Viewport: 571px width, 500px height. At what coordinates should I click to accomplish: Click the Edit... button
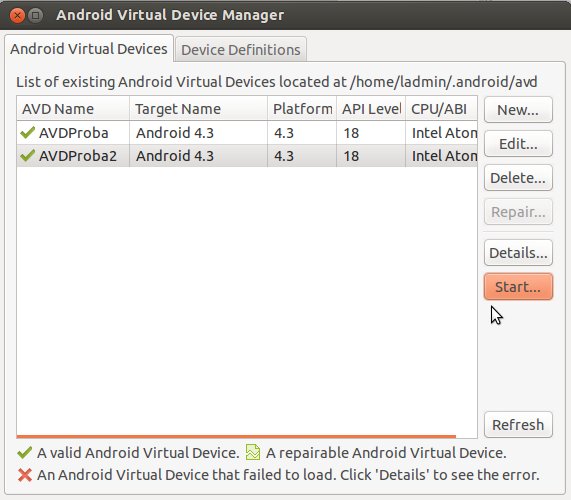pyautogui.click(x=518, y=144)
